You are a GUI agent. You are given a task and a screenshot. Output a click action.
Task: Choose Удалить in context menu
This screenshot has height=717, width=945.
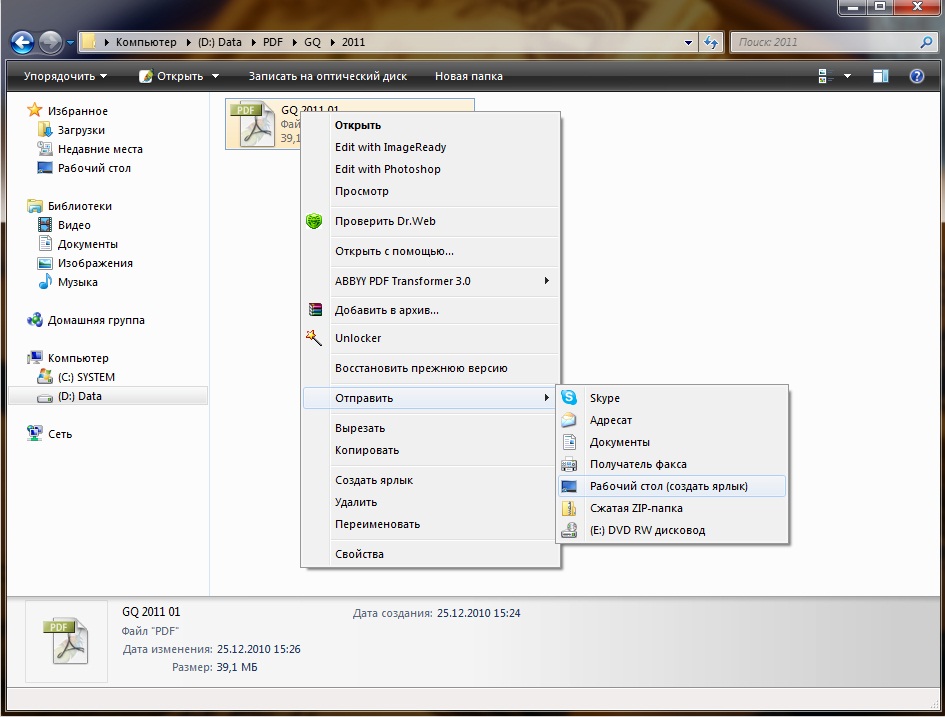click(431, 502)
